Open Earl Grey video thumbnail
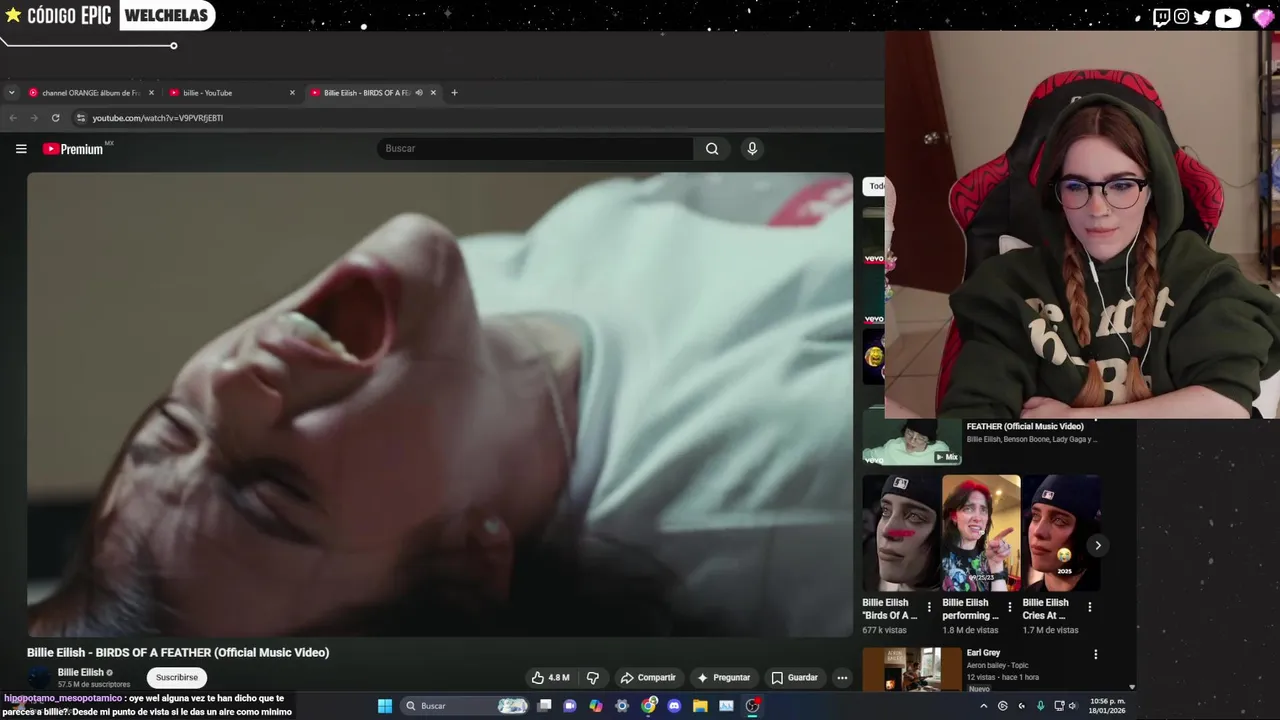The height and width of the screenshot is (720, 1280). (912, 670)
